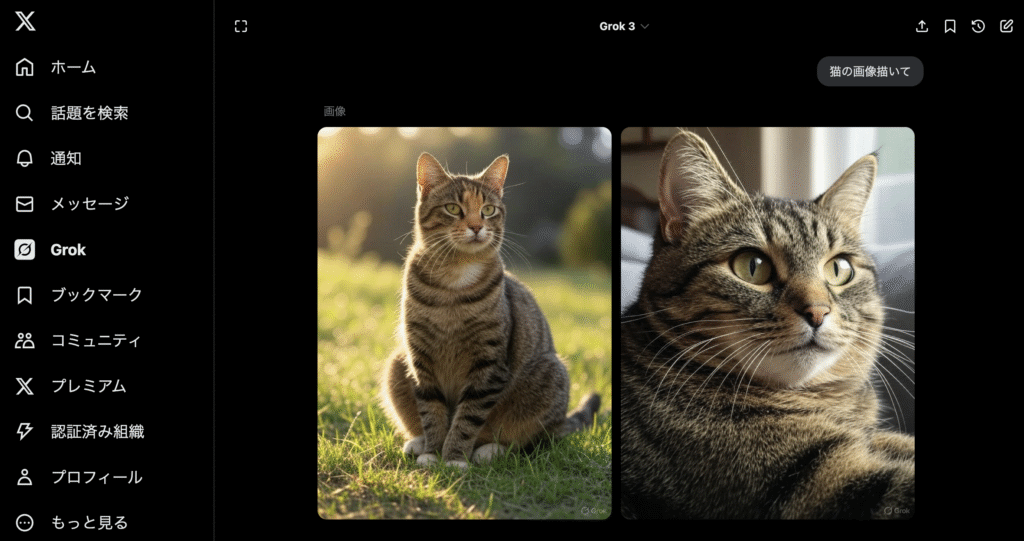Open the cat sitting on grass image

point(464,323)
